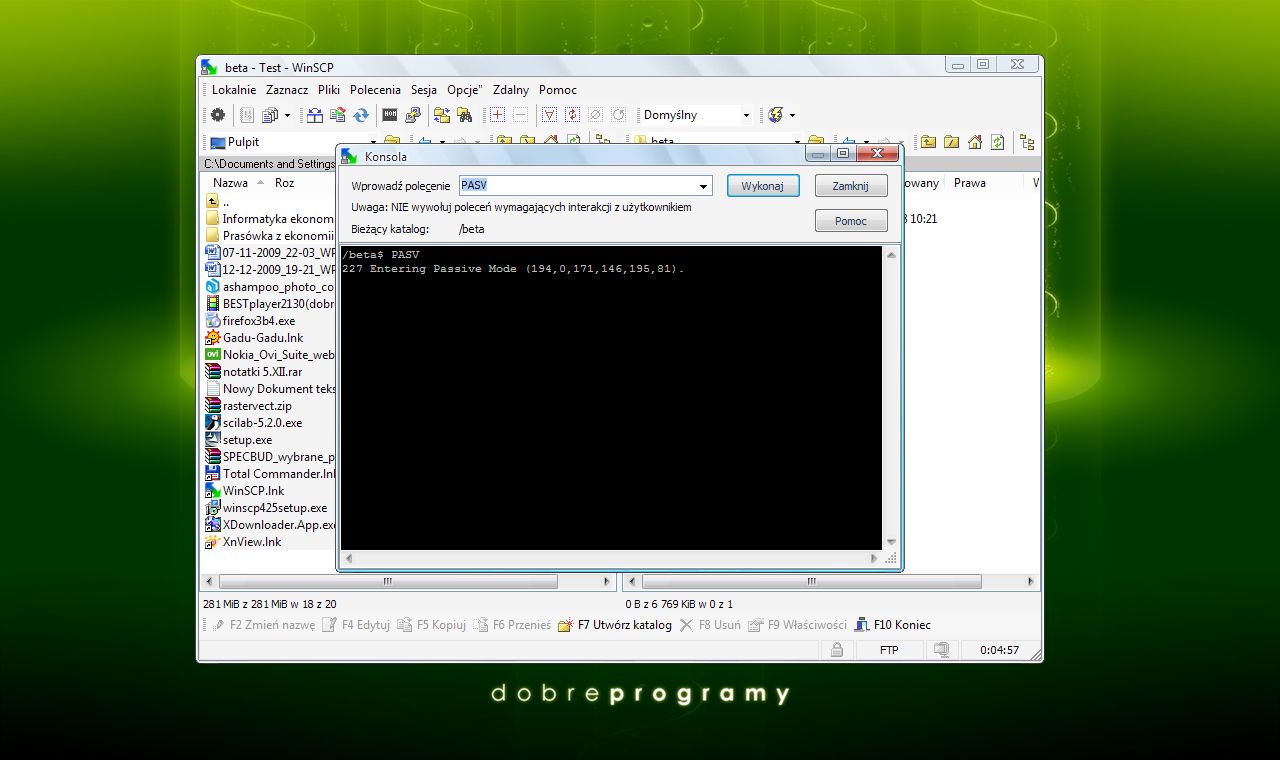The width and height of the screenshot is (1280, 760).
Task: Open the Zaznacz menu
Action: point(287,90)
